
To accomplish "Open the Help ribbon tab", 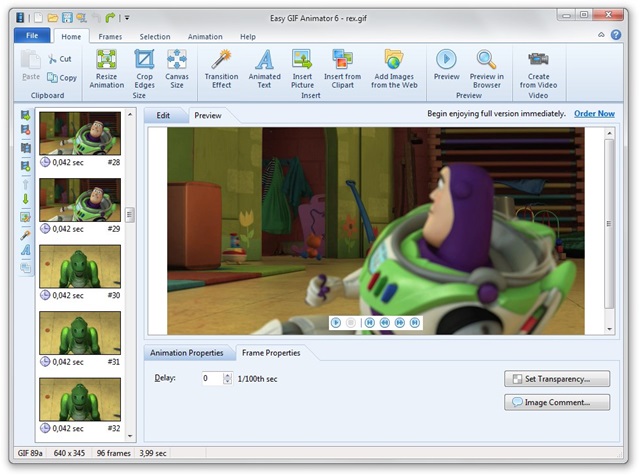I will click(x=248, y=37).
